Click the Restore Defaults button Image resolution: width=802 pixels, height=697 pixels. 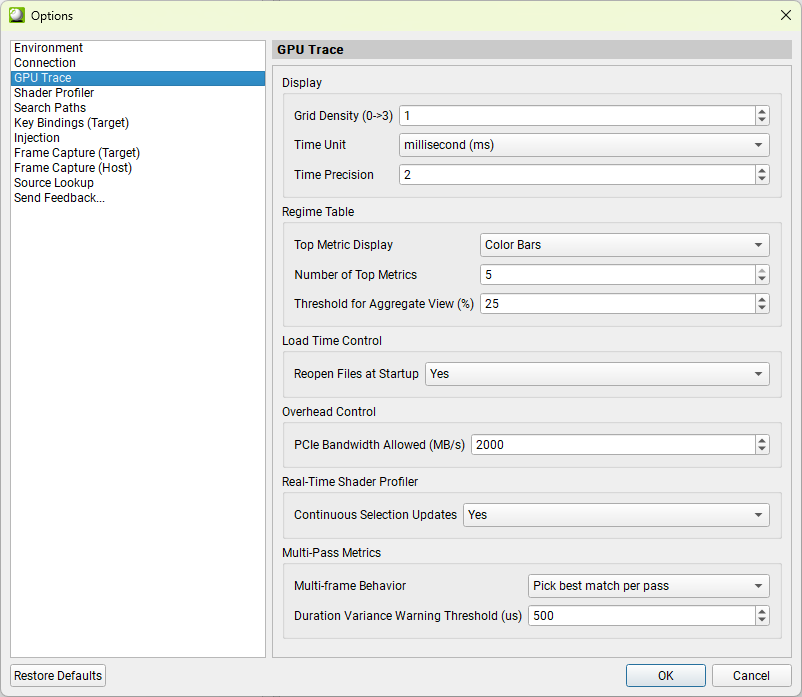[58, 676]
